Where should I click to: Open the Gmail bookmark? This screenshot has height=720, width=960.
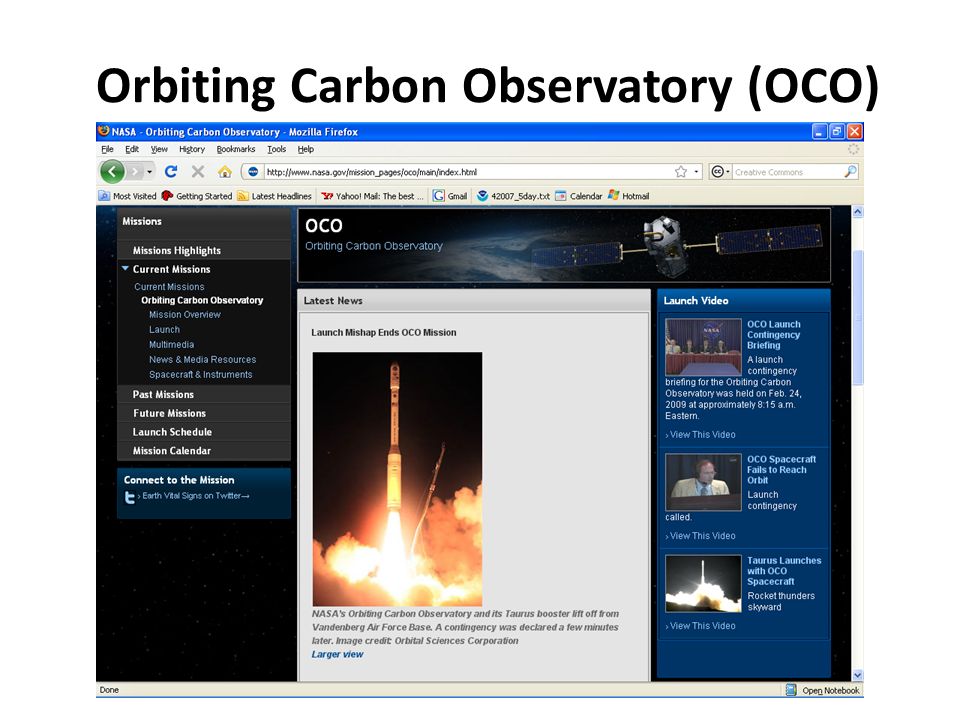click(x=450, y=196)
